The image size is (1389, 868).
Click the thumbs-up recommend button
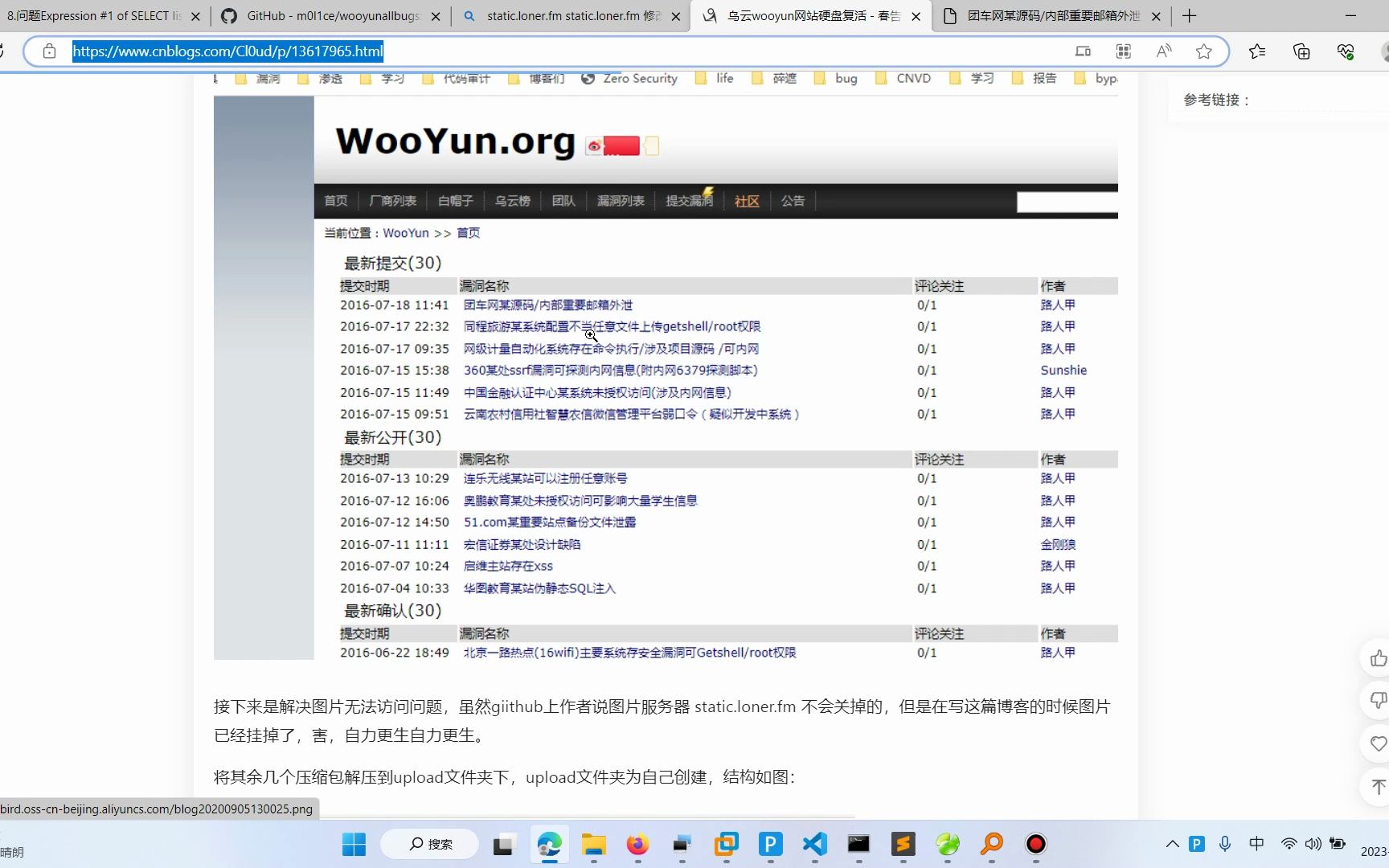[x=1378, y=659]
